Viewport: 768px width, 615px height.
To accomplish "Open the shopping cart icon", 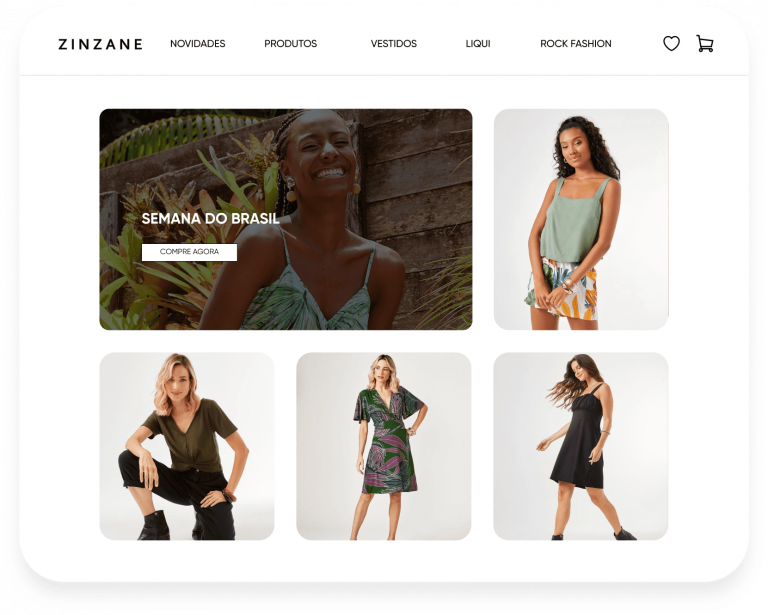I will (704, 44).
